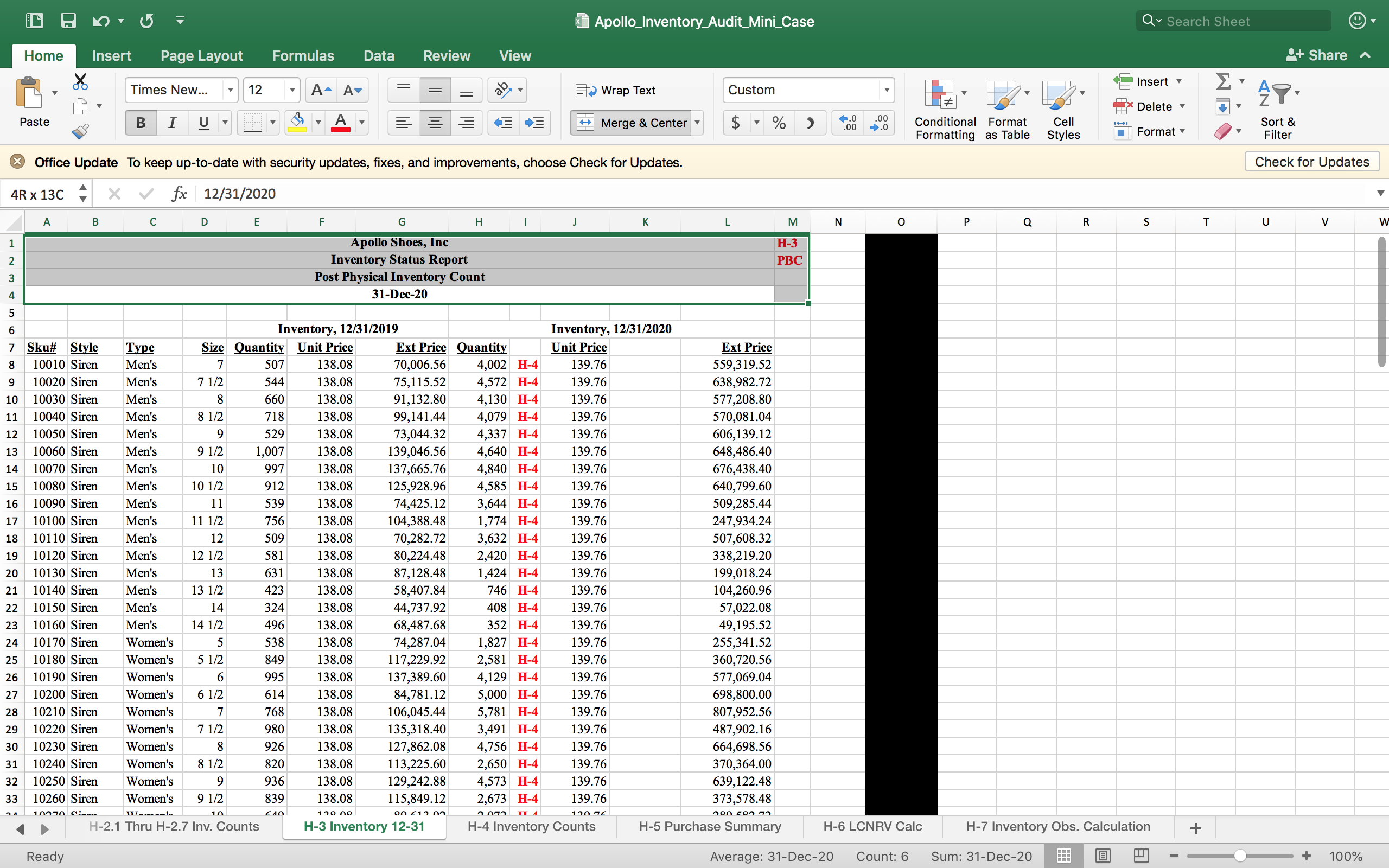Click the Increase Indent icon
This screenshot has width=1389, height=868.
534,123
